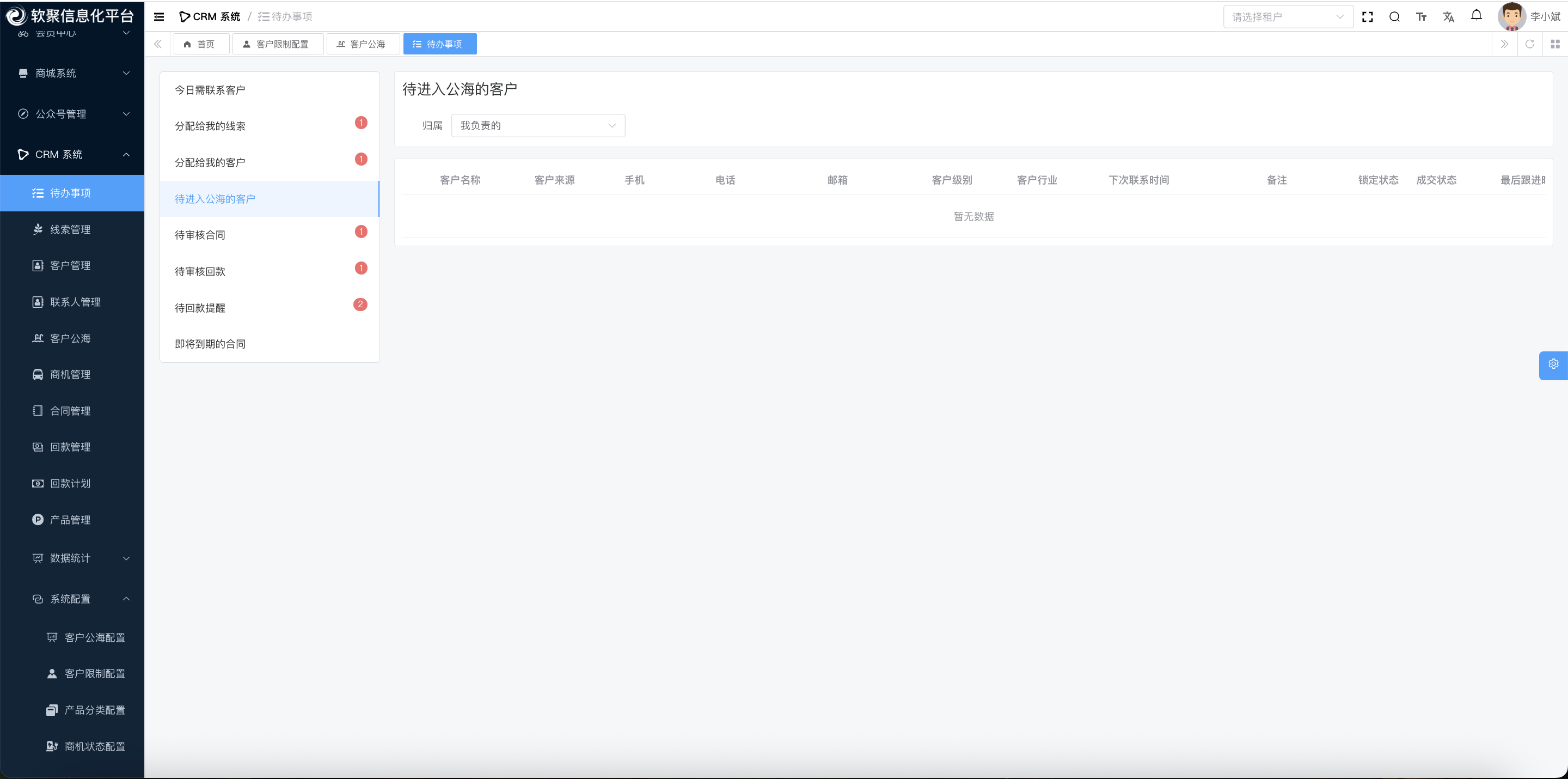Open the 归属 ownership dropdown
Screen dimensions: 1568x779
[538, 125]
